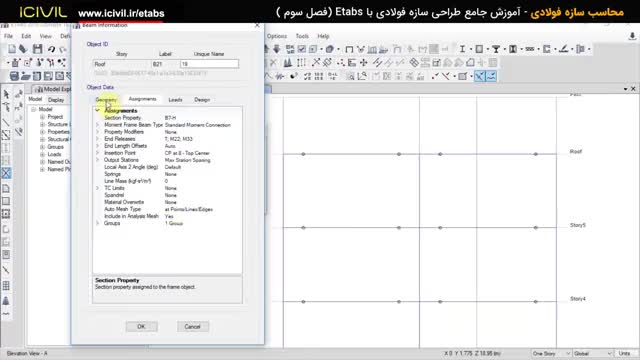Click the New Model icon
Viewport: 640px width, 360px height.
pos(12,49)
